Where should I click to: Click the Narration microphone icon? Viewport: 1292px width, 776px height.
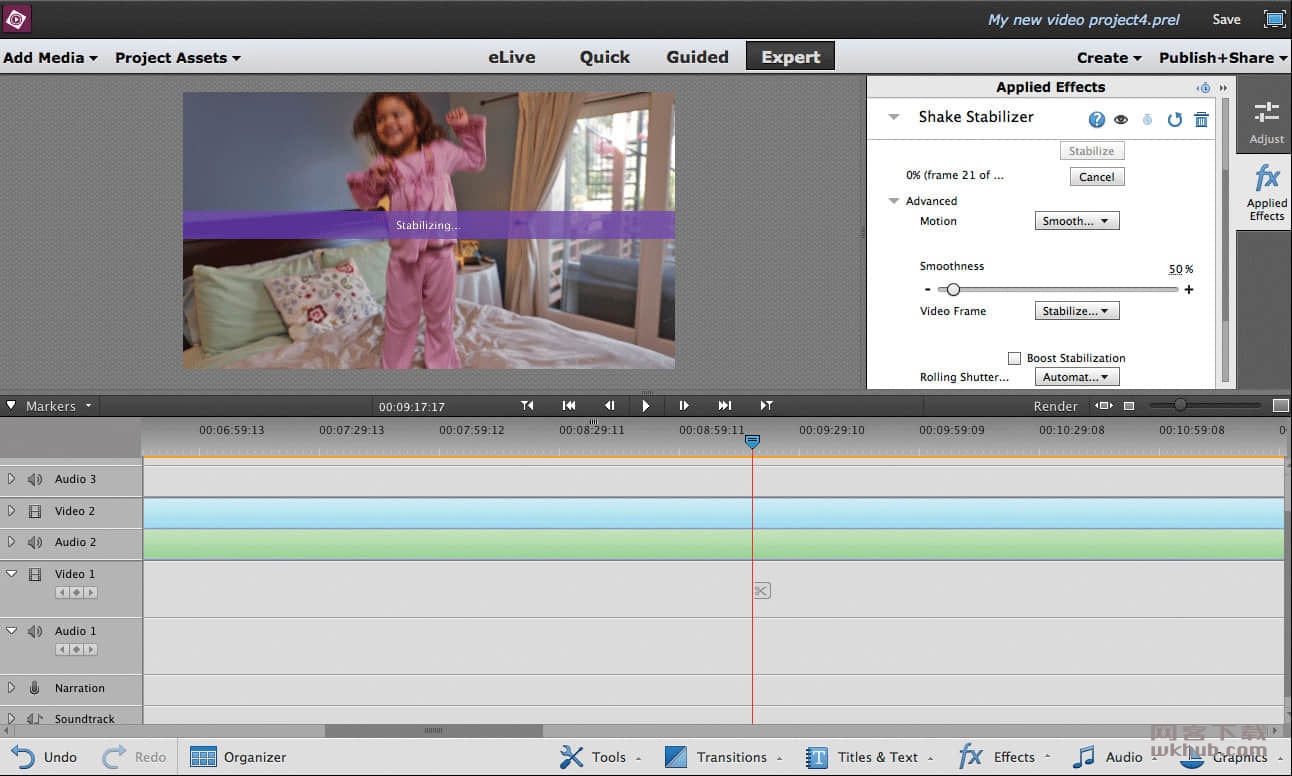tap(34, 688)
